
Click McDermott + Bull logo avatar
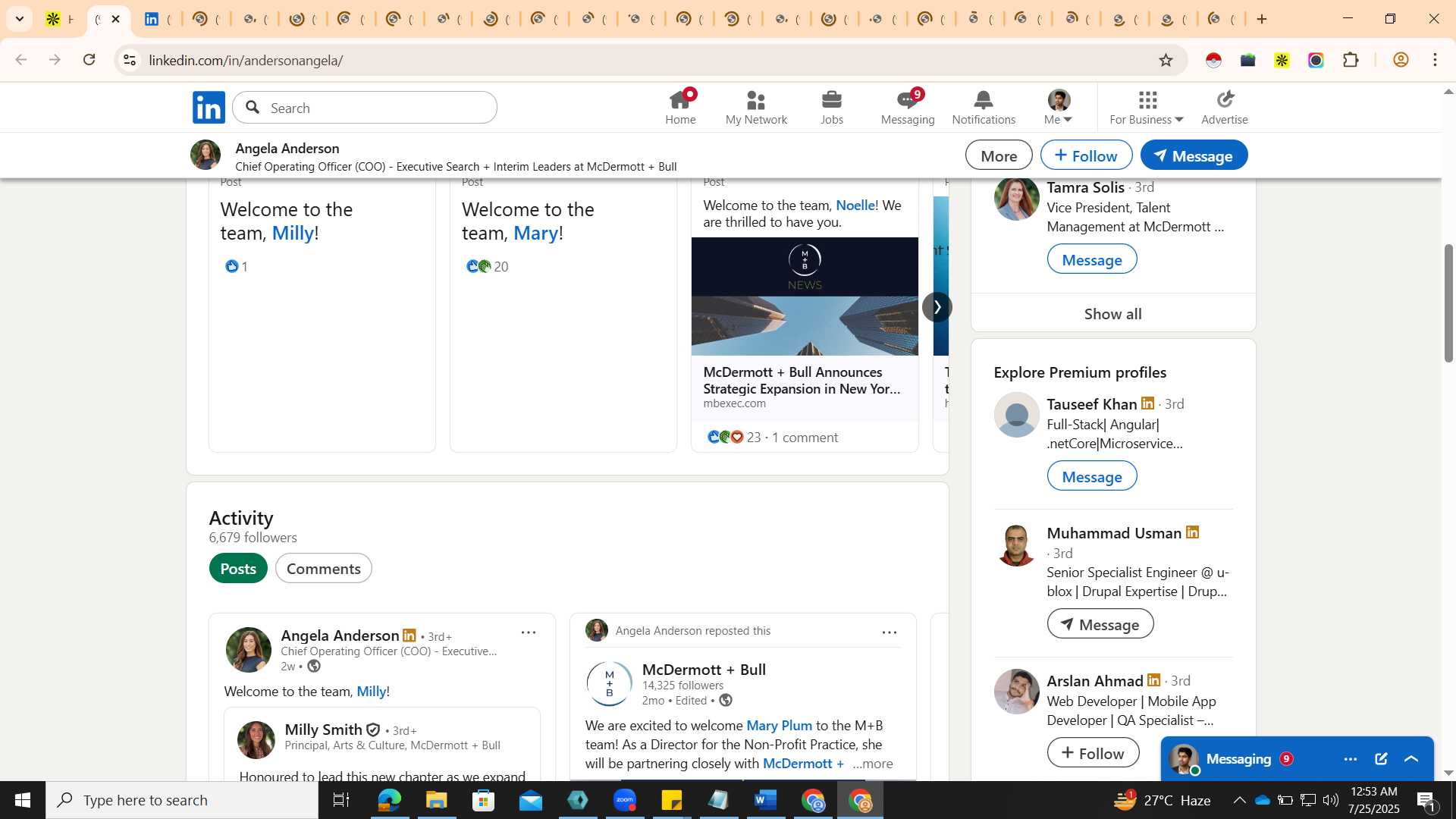tap(609, 683)
